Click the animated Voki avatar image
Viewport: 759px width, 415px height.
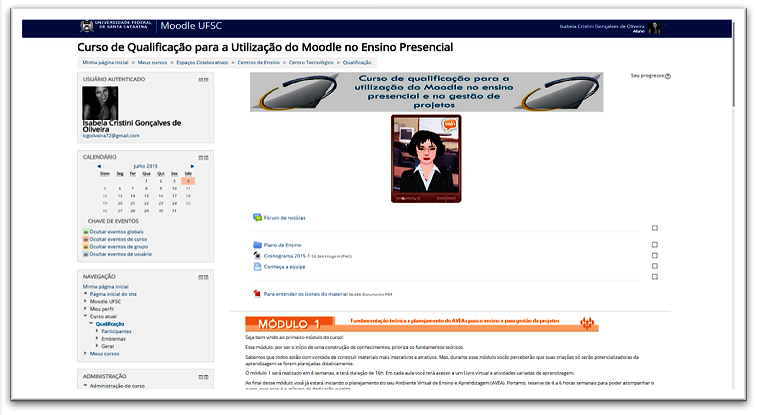click(426, 158)
